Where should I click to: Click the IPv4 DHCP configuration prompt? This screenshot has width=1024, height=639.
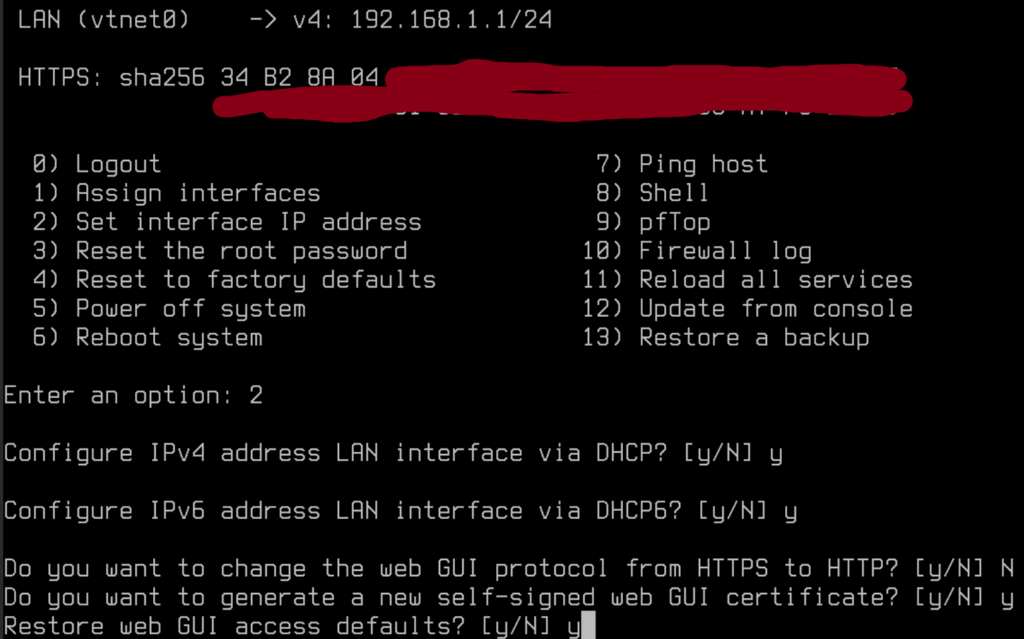tap(393, 454)
